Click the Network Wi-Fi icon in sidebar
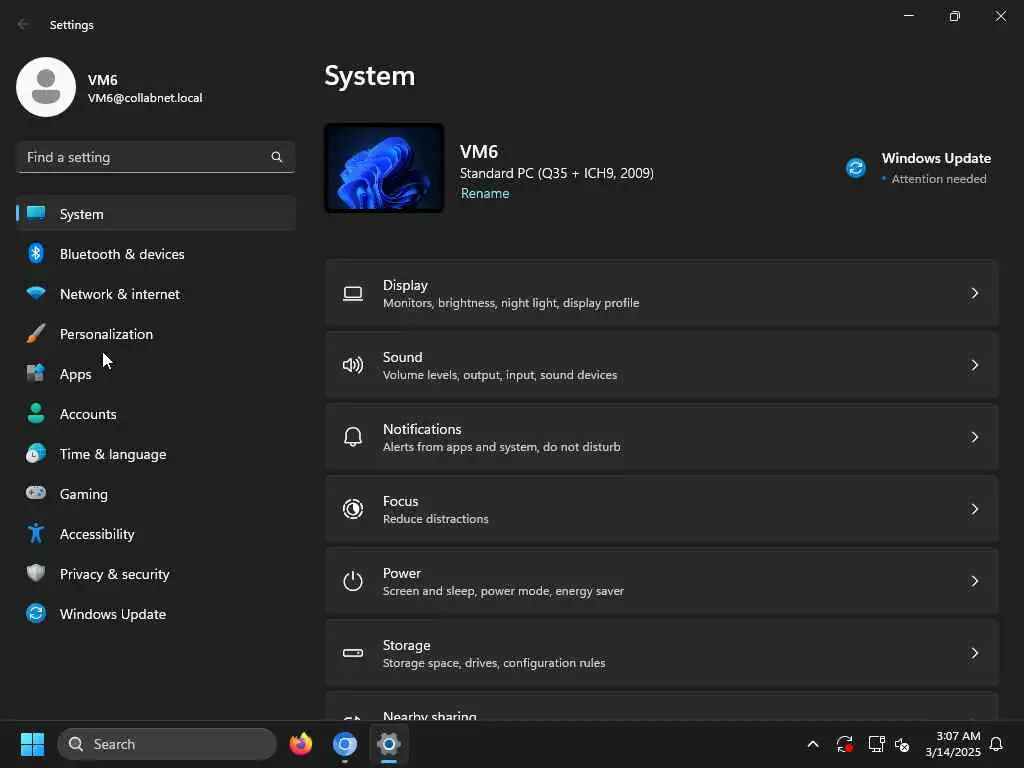This screenshot has width=1024, height=768. 36,293
